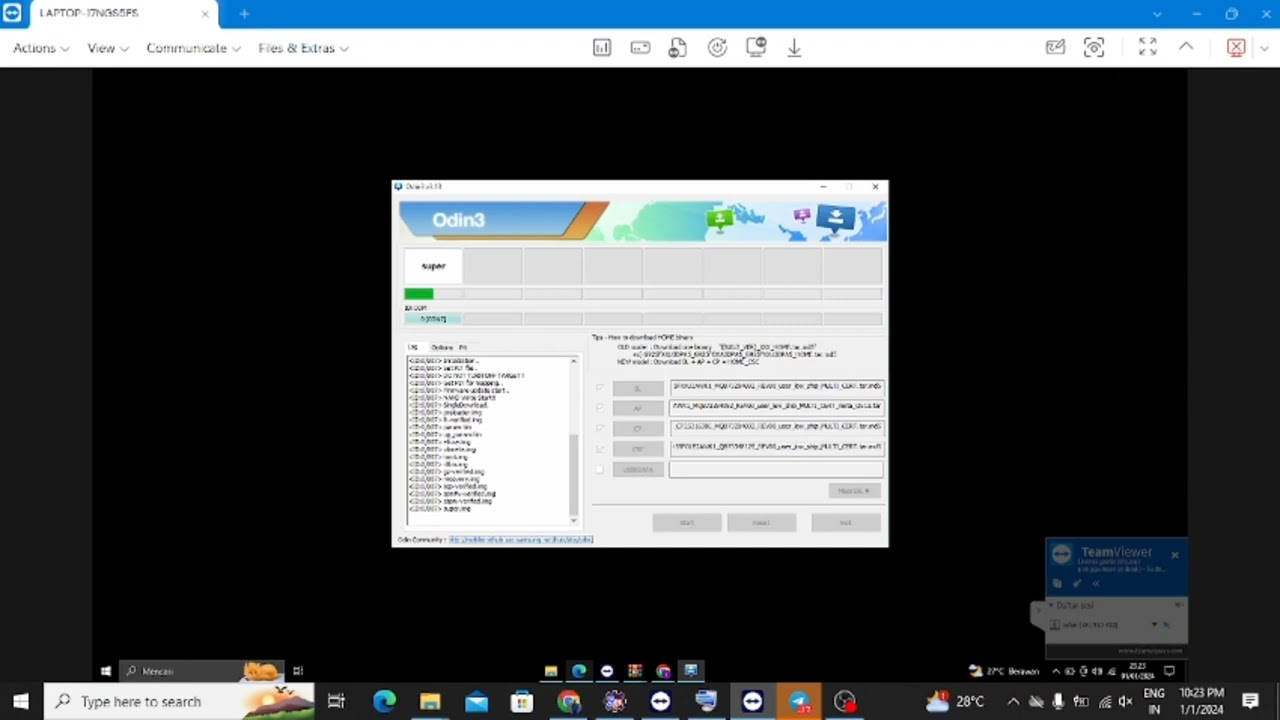Open Microsoft Store from local taskbar
The height and width of the screenshot is (720, 1280).
[x=522, y=701]
